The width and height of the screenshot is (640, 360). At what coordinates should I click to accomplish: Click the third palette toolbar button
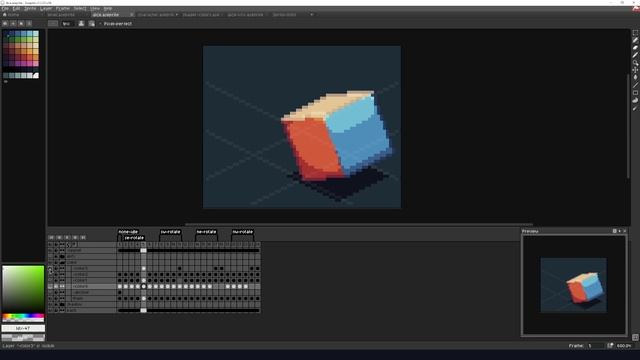tap(21, 24)
